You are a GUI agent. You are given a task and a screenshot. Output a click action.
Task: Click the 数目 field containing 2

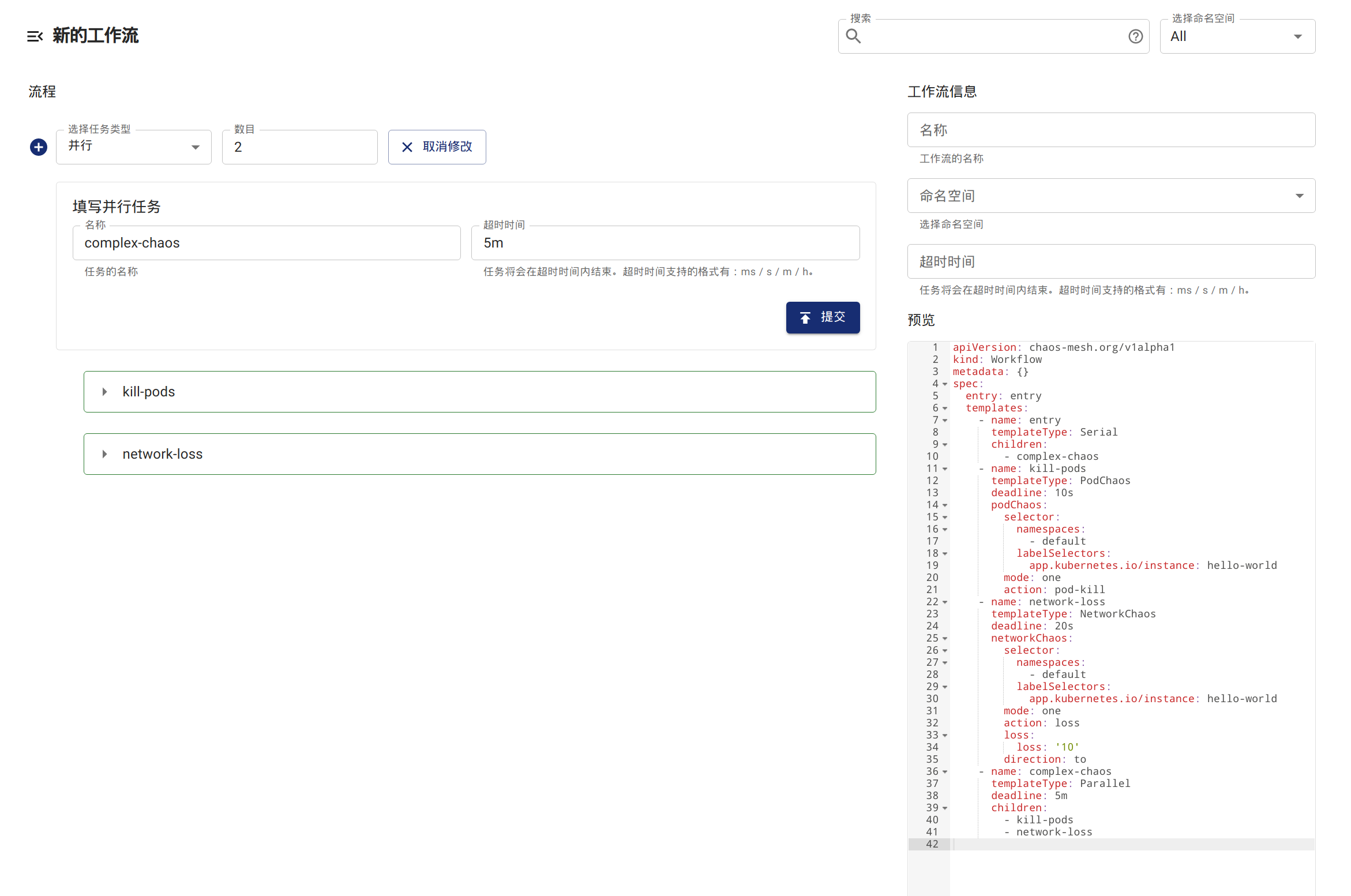[x=299, y=147]
